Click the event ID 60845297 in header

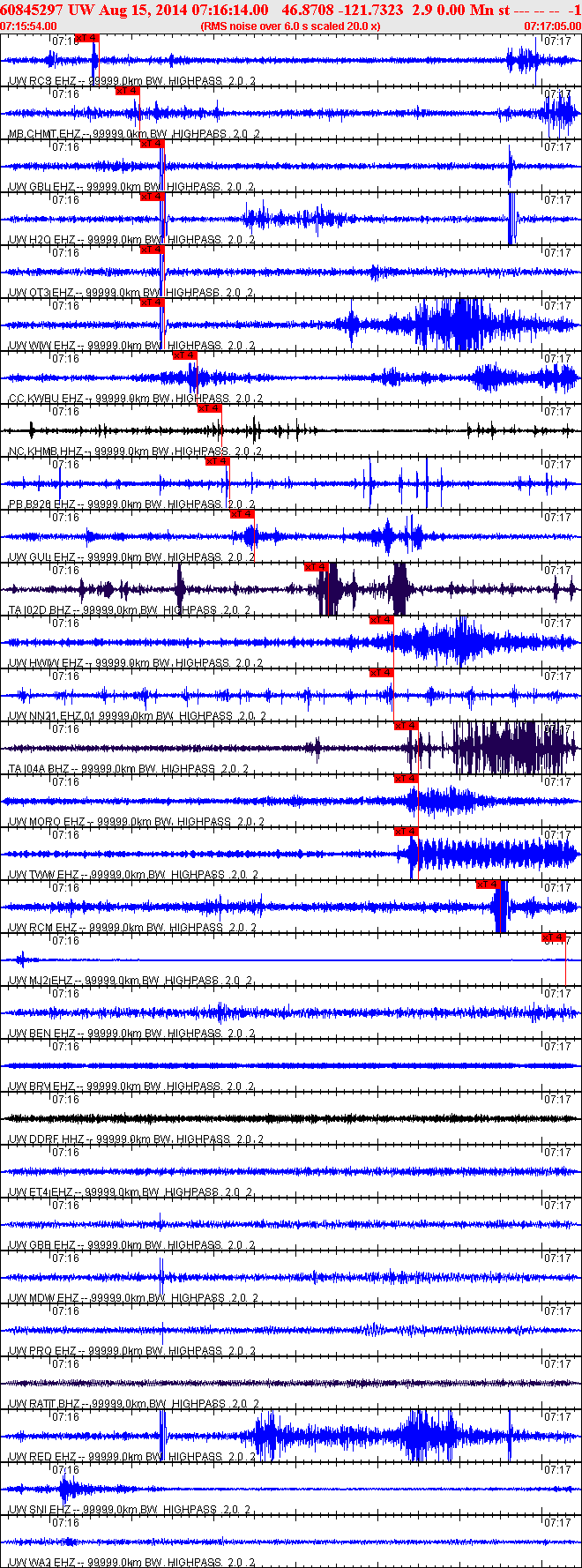(x=30, y=10)
